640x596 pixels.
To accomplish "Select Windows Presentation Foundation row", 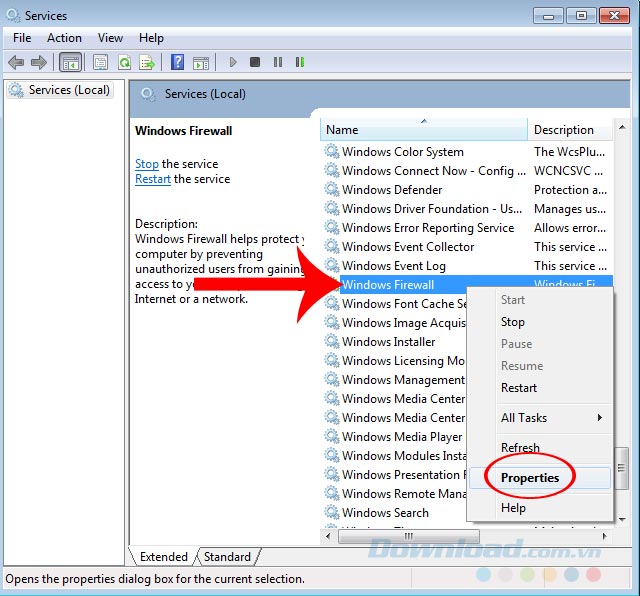I will pyautogui.click(x=395, y=474).
